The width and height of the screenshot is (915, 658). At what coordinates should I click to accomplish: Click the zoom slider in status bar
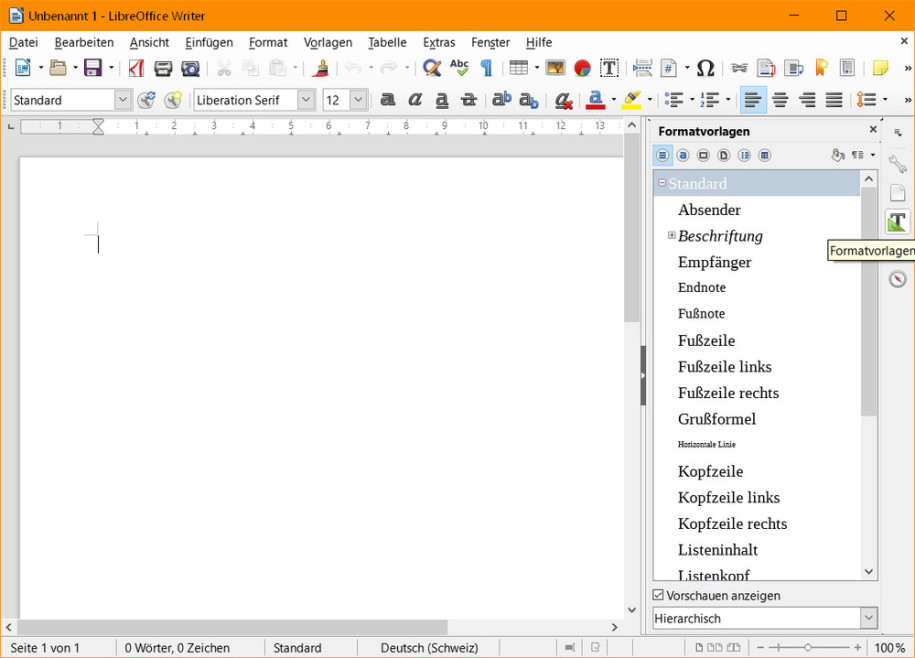(x=808, y=648)
